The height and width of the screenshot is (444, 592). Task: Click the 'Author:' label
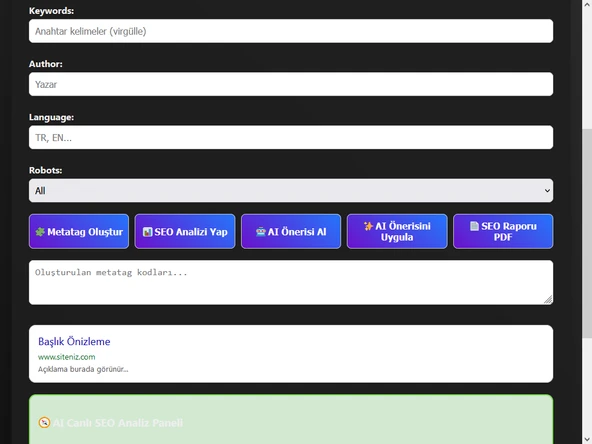(46, 64)
